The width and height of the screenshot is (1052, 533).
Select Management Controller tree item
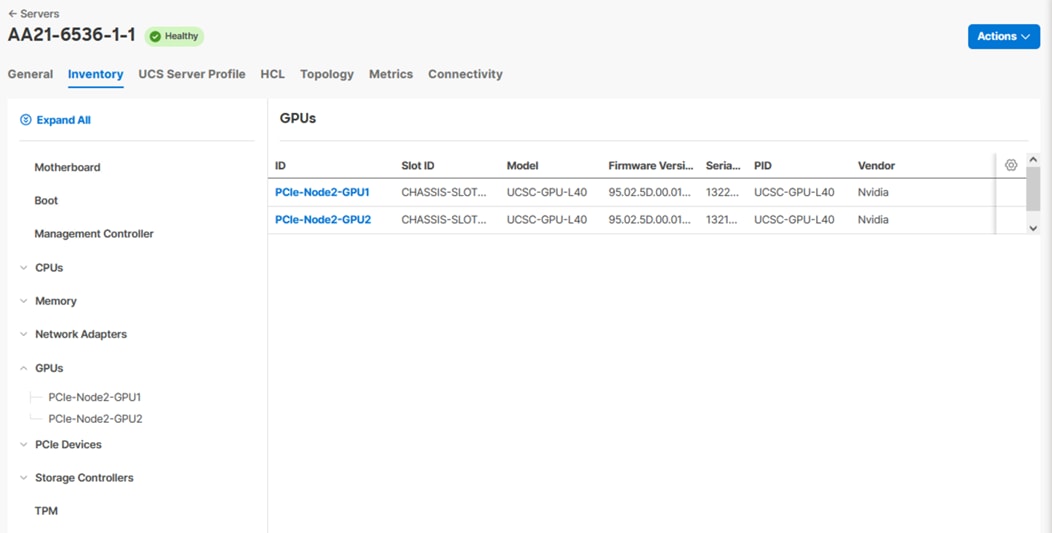pos(94,234)
